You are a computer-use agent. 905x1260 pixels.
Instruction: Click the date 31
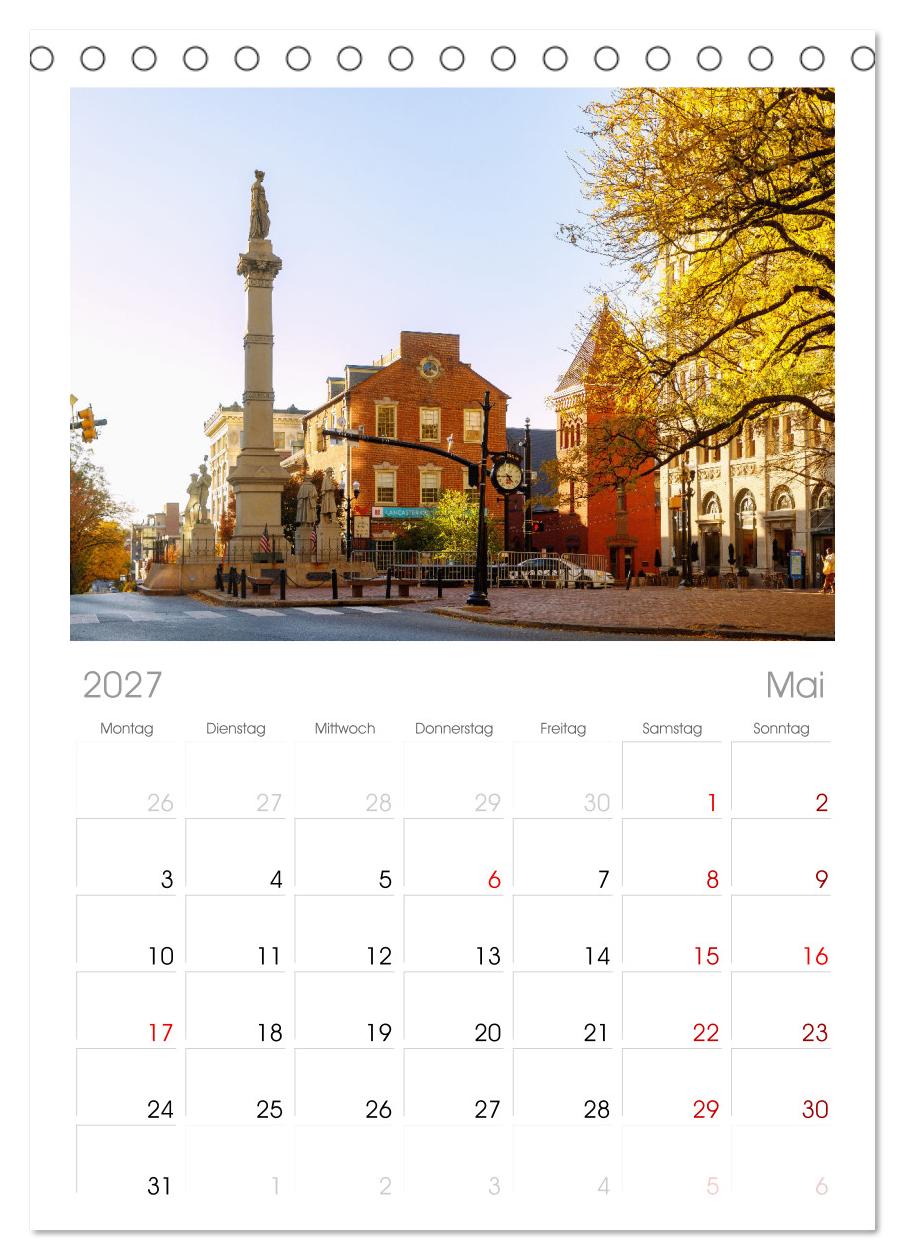(x=161, y=1186)
